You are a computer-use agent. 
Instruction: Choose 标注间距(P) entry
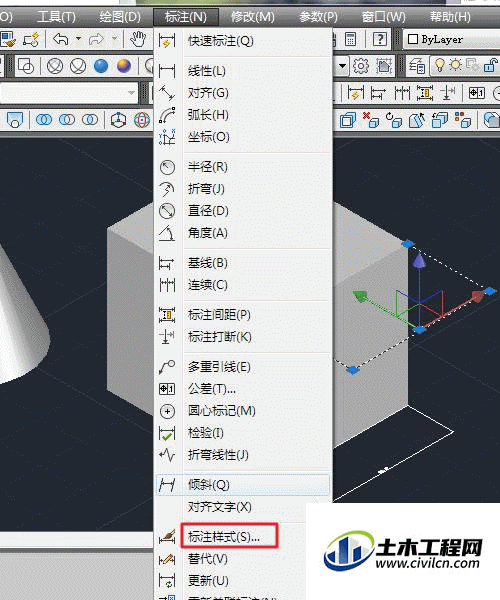243,315
